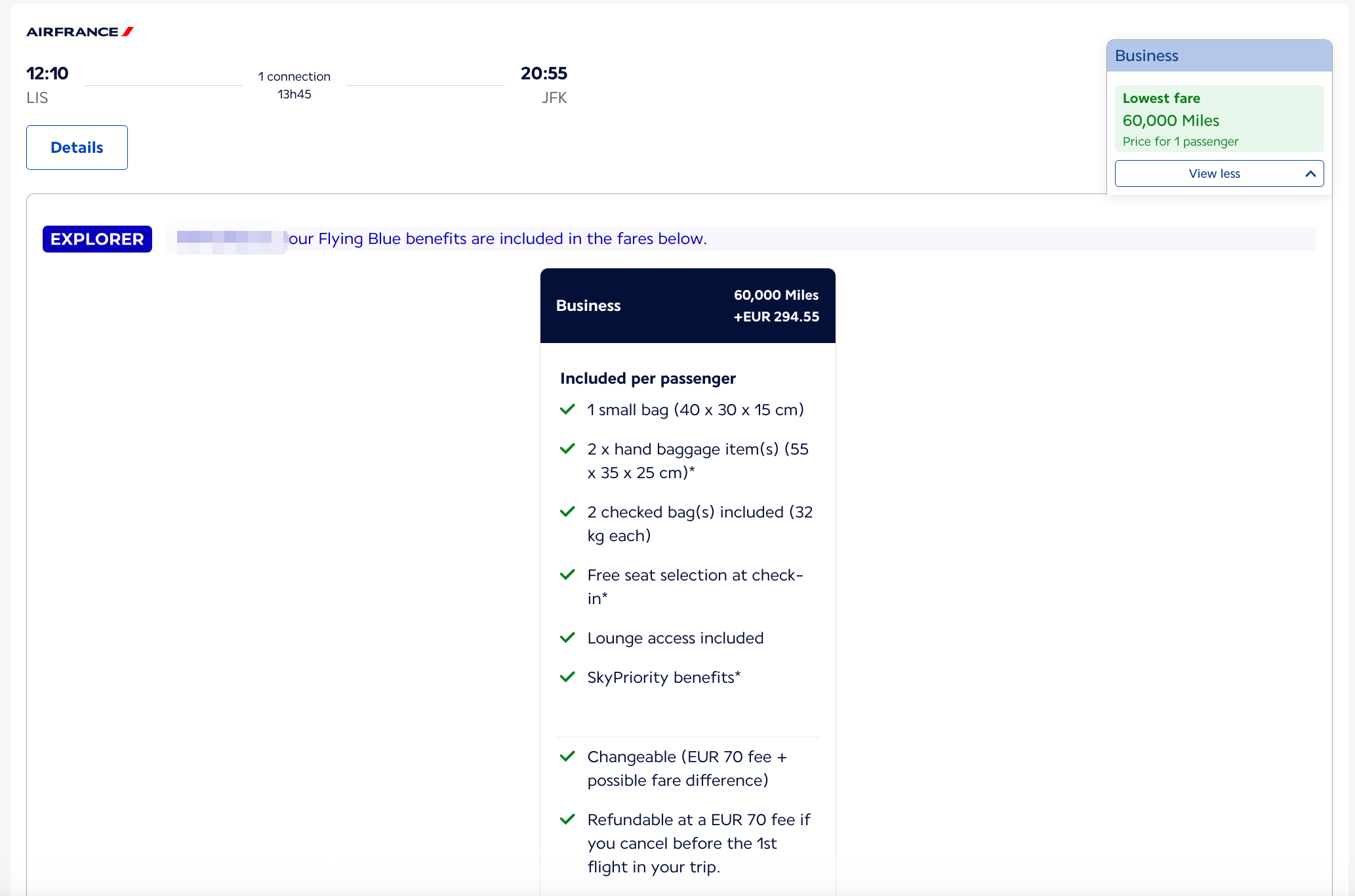Click 'Included per passenger' heading
This screenshot has height=896, width=1355.
pyautogui.click(x=648, y=378)
